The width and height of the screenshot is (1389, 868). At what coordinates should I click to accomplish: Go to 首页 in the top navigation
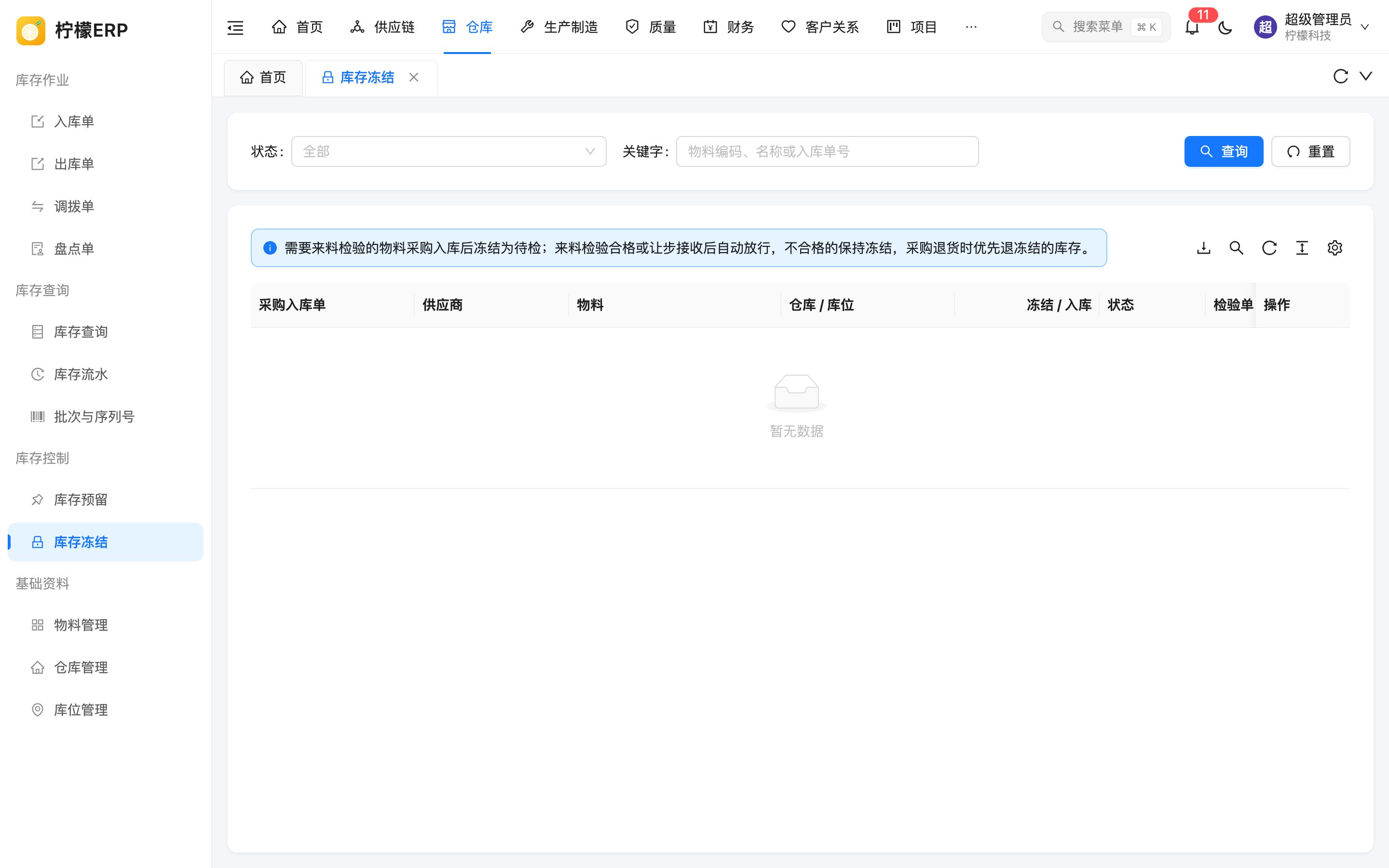pos(297,27)
